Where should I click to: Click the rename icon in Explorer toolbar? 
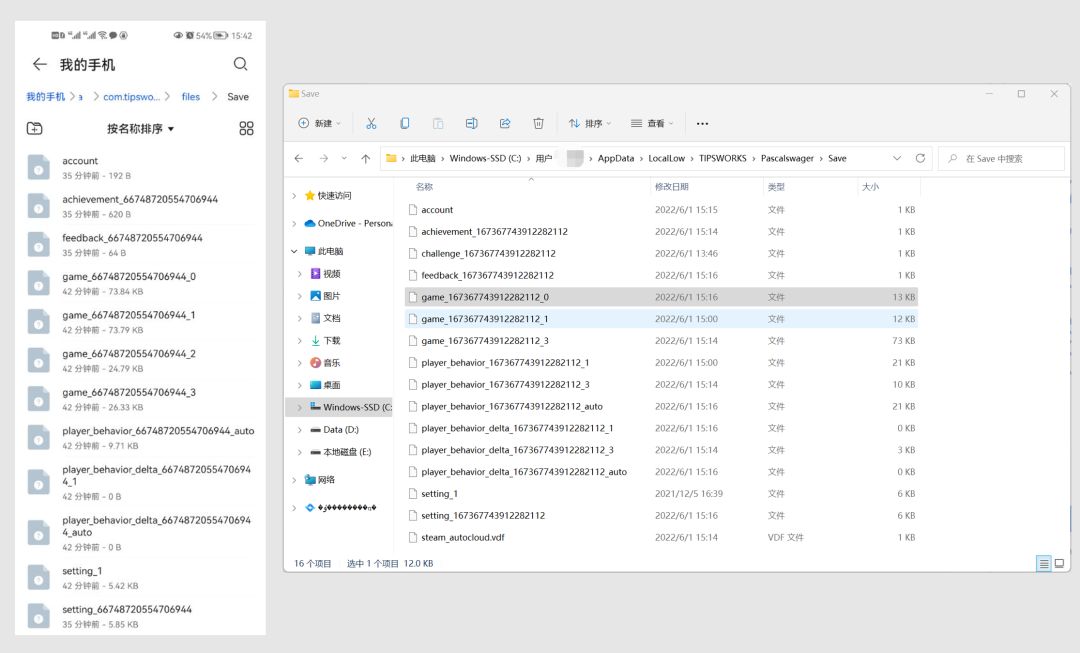471,123
